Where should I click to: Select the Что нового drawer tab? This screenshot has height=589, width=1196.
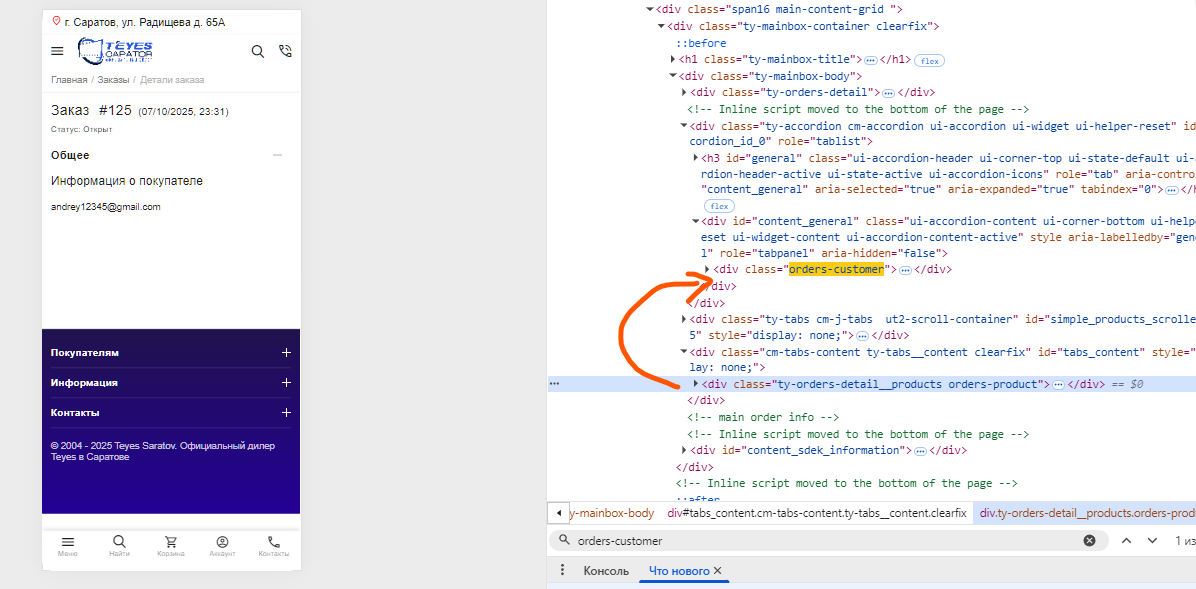(679, 571)
